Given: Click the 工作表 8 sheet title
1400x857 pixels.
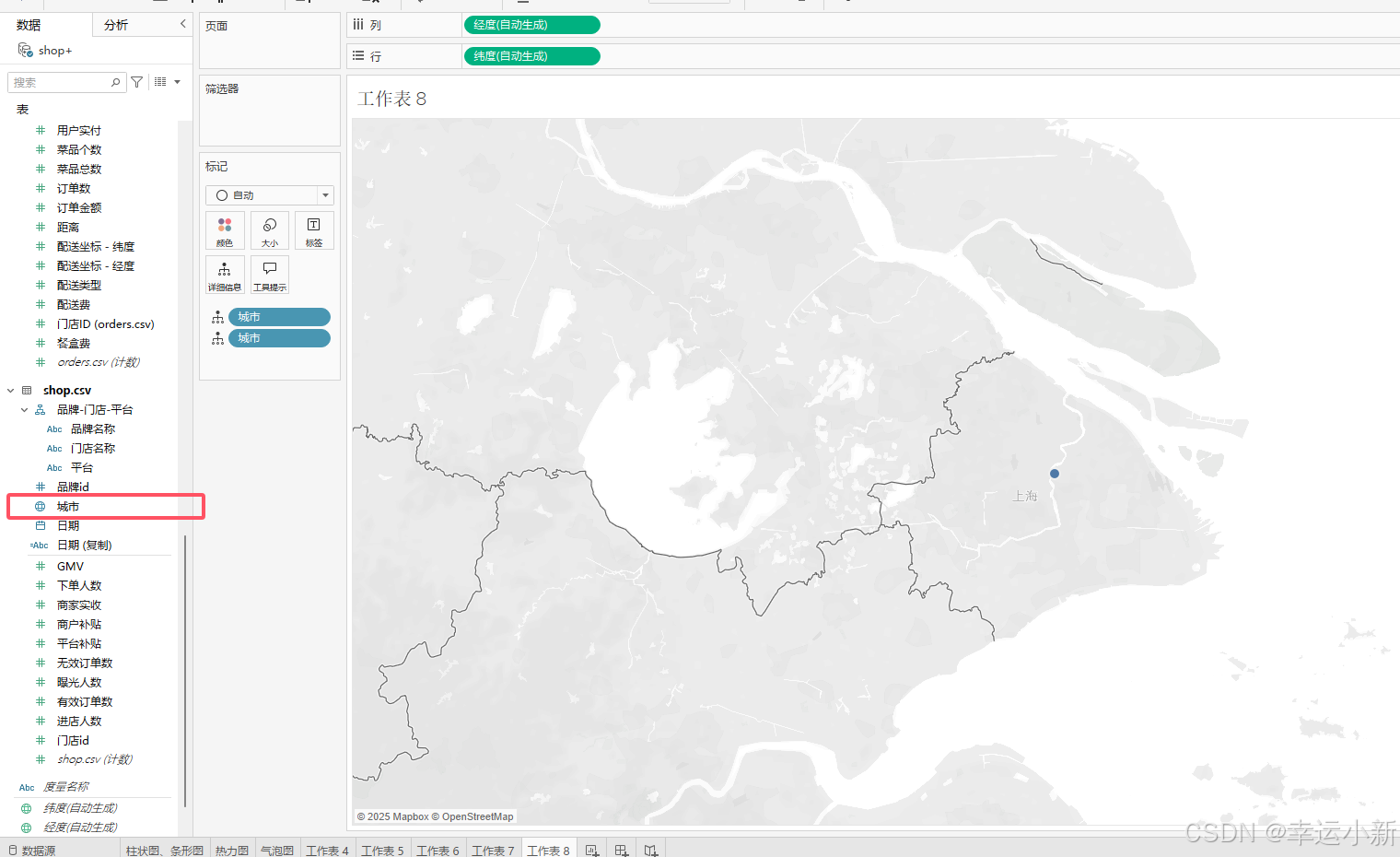Looking at the screenshot, I should click(x=392, y=99).
